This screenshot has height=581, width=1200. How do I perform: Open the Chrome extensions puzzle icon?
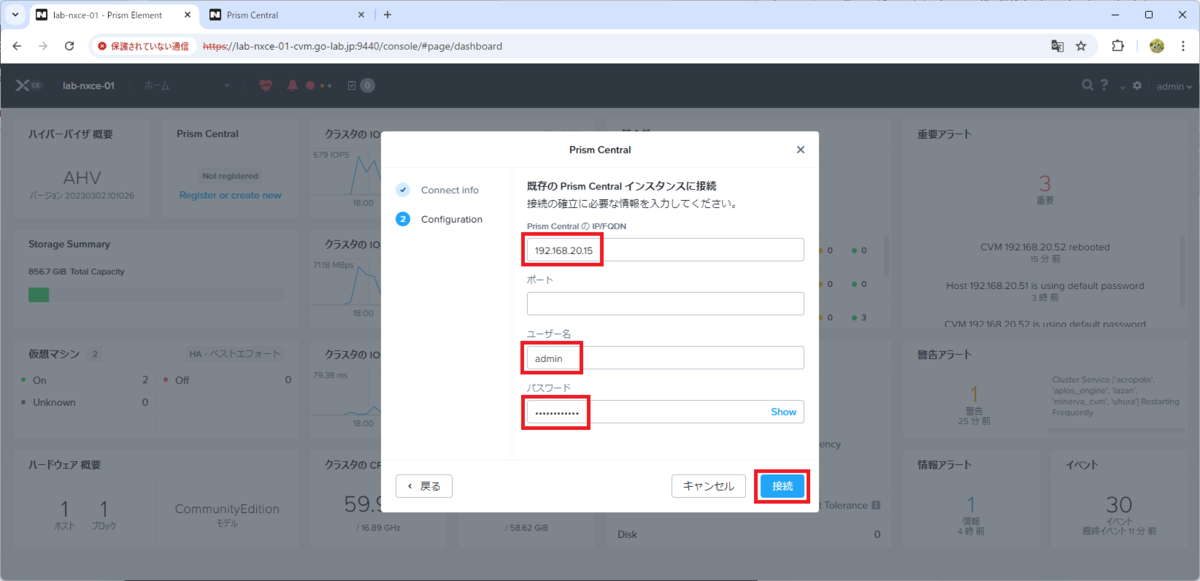[x=1118, y=46]
